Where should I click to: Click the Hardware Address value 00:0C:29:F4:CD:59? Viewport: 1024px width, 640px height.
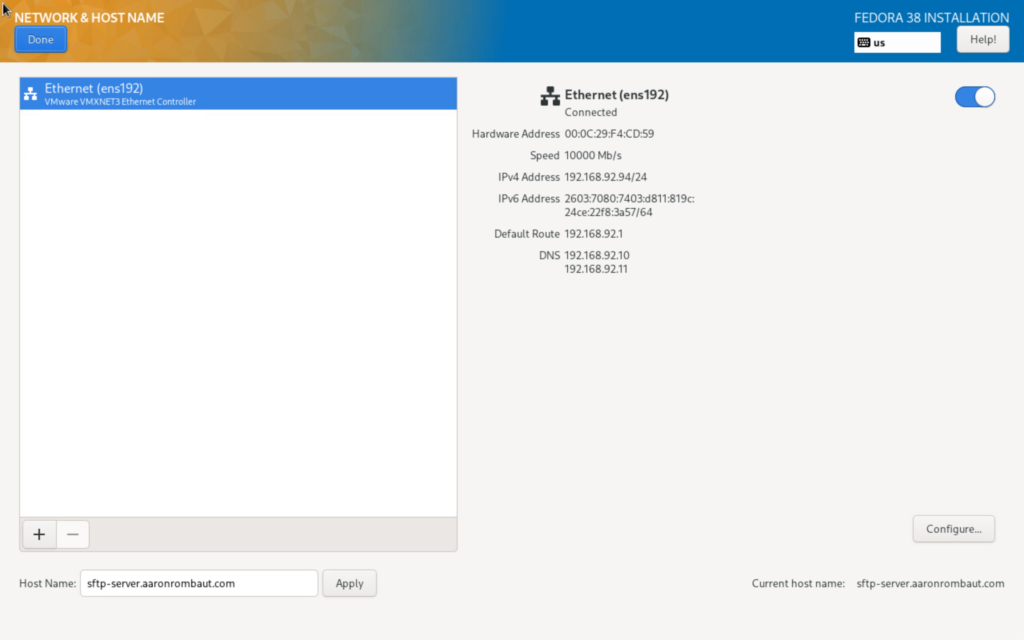click(x=609, y=134)
